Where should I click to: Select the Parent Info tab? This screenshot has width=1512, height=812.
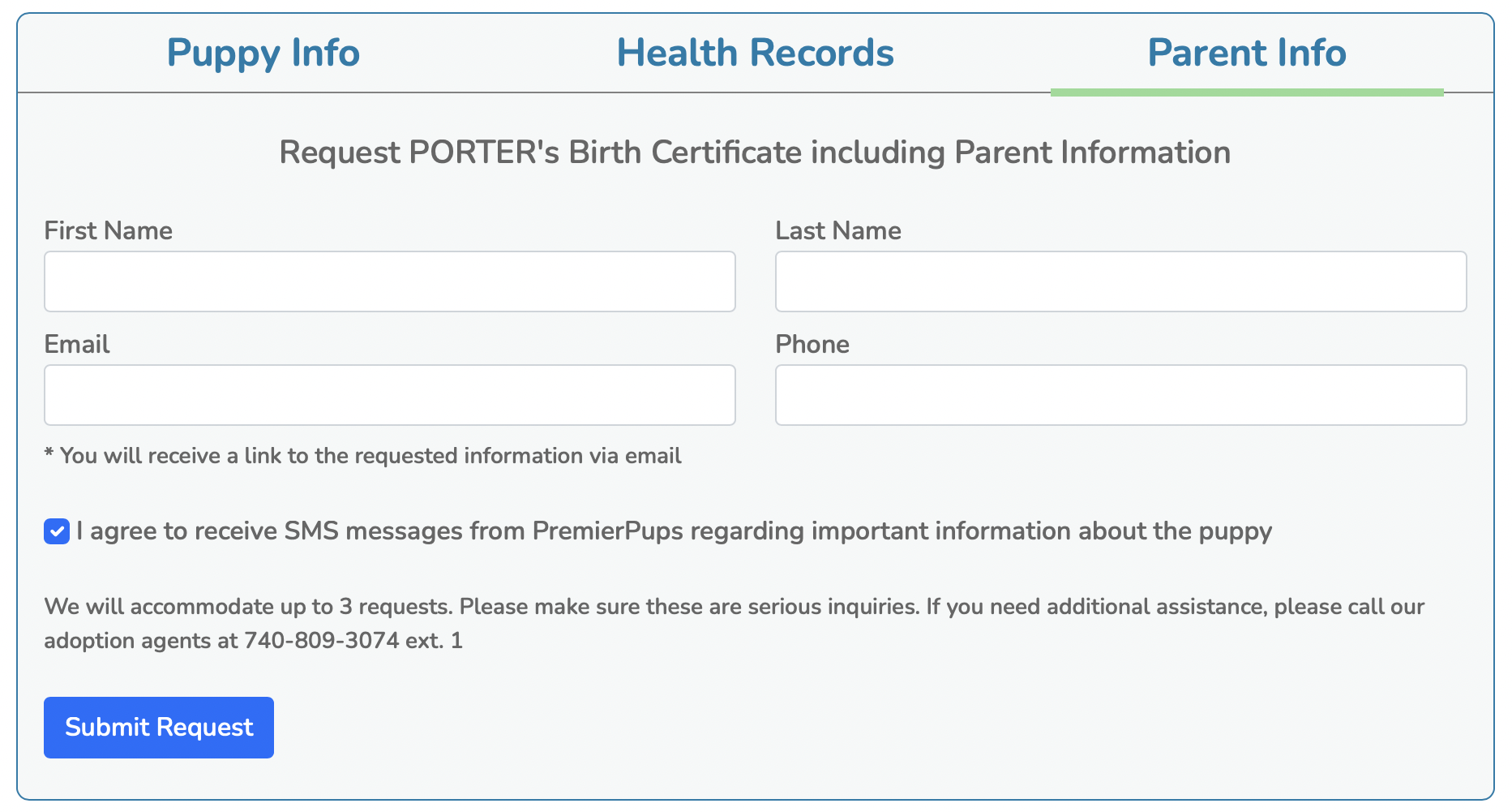tap(1247, 53)
